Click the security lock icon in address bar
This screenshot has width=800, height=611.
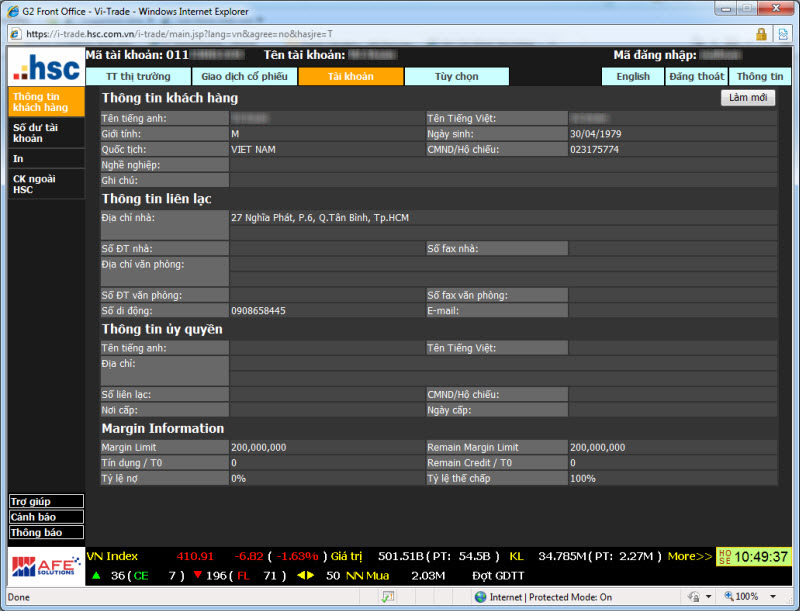(x=761, y=33)
